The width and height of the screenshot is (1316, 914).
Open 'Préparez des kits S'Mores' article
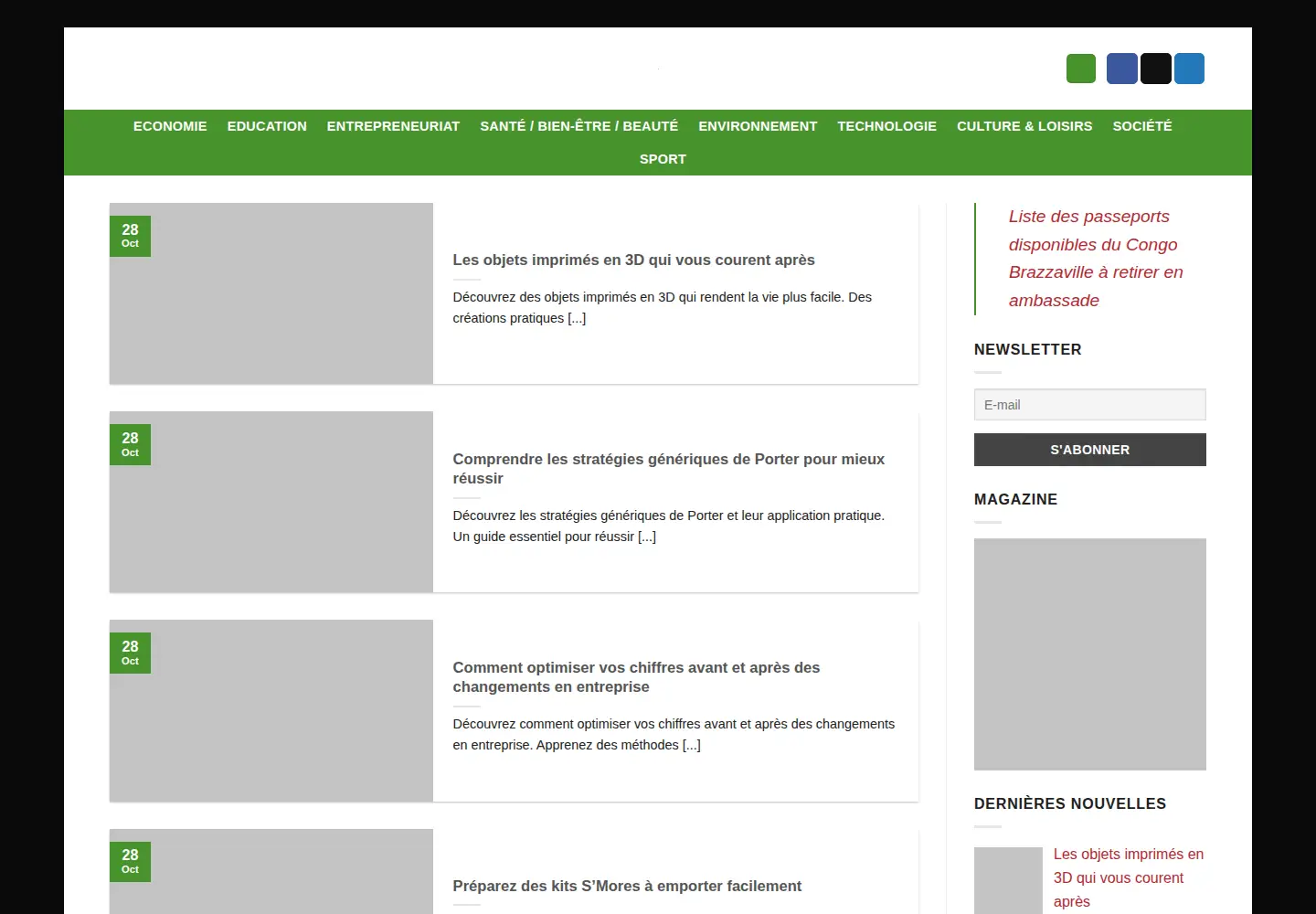click(627, 886)
